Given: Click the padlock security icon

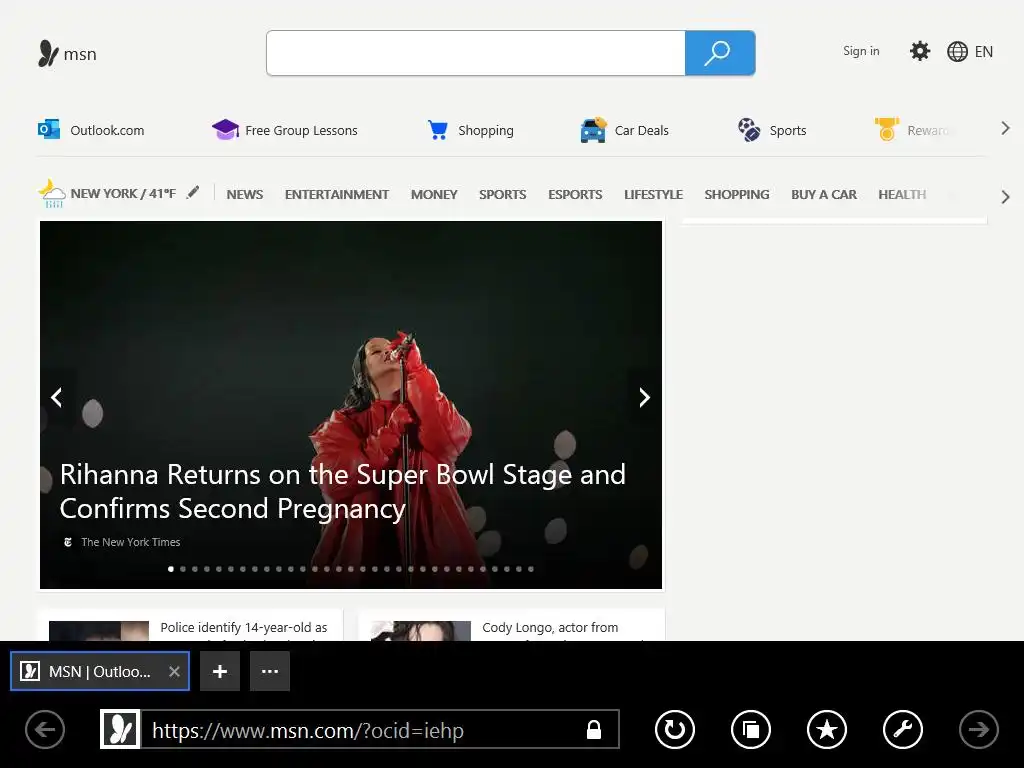Looking at the screenshot, I should (594, 729).
